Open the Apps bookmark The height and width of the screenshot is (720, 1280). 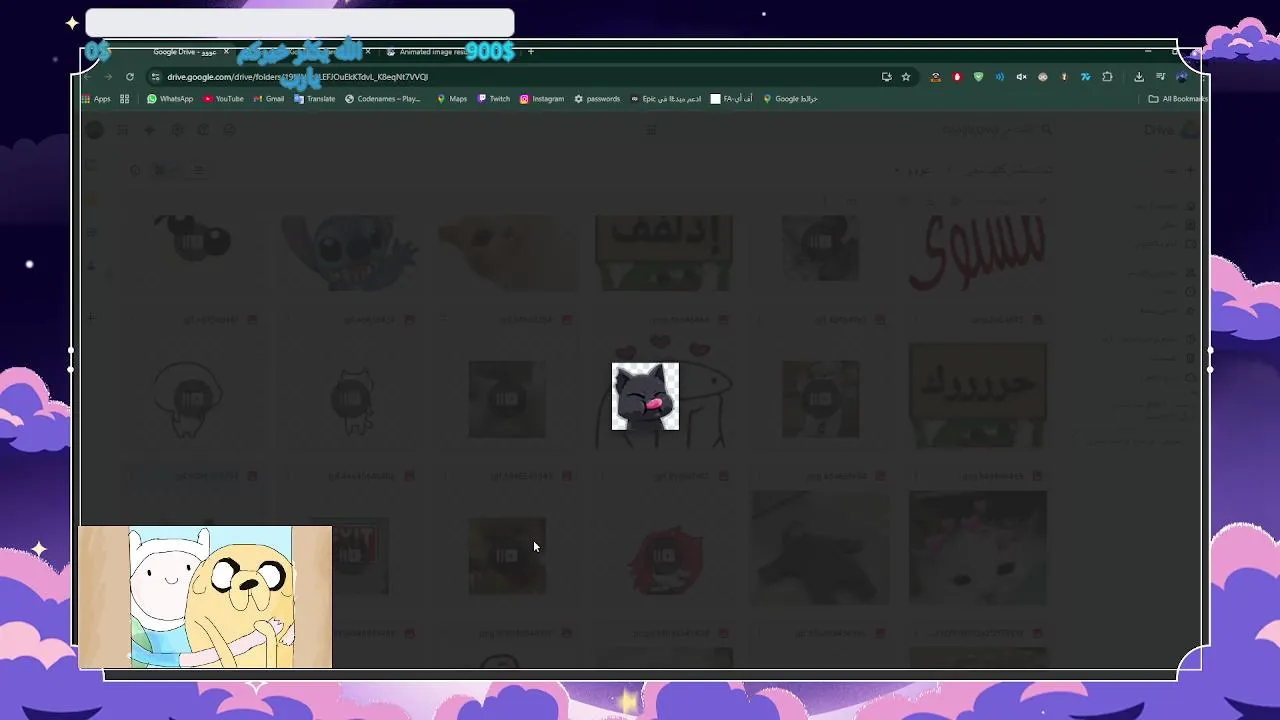pos(96,99)
